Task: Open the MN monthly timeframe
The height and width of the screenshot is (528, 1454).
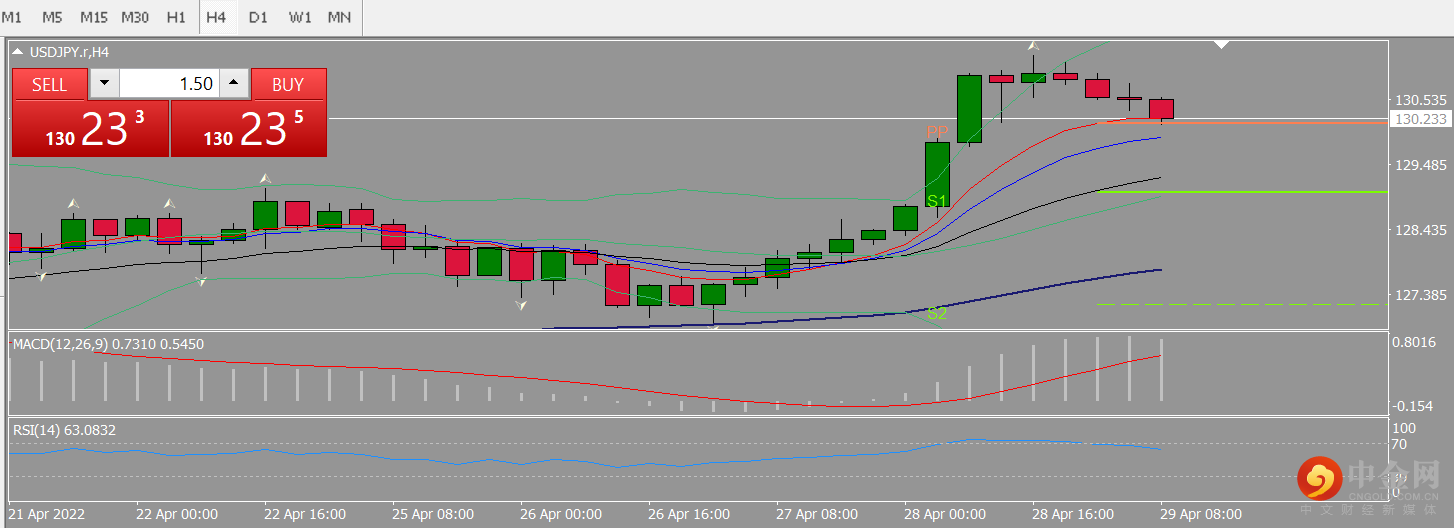Action: 340,18
